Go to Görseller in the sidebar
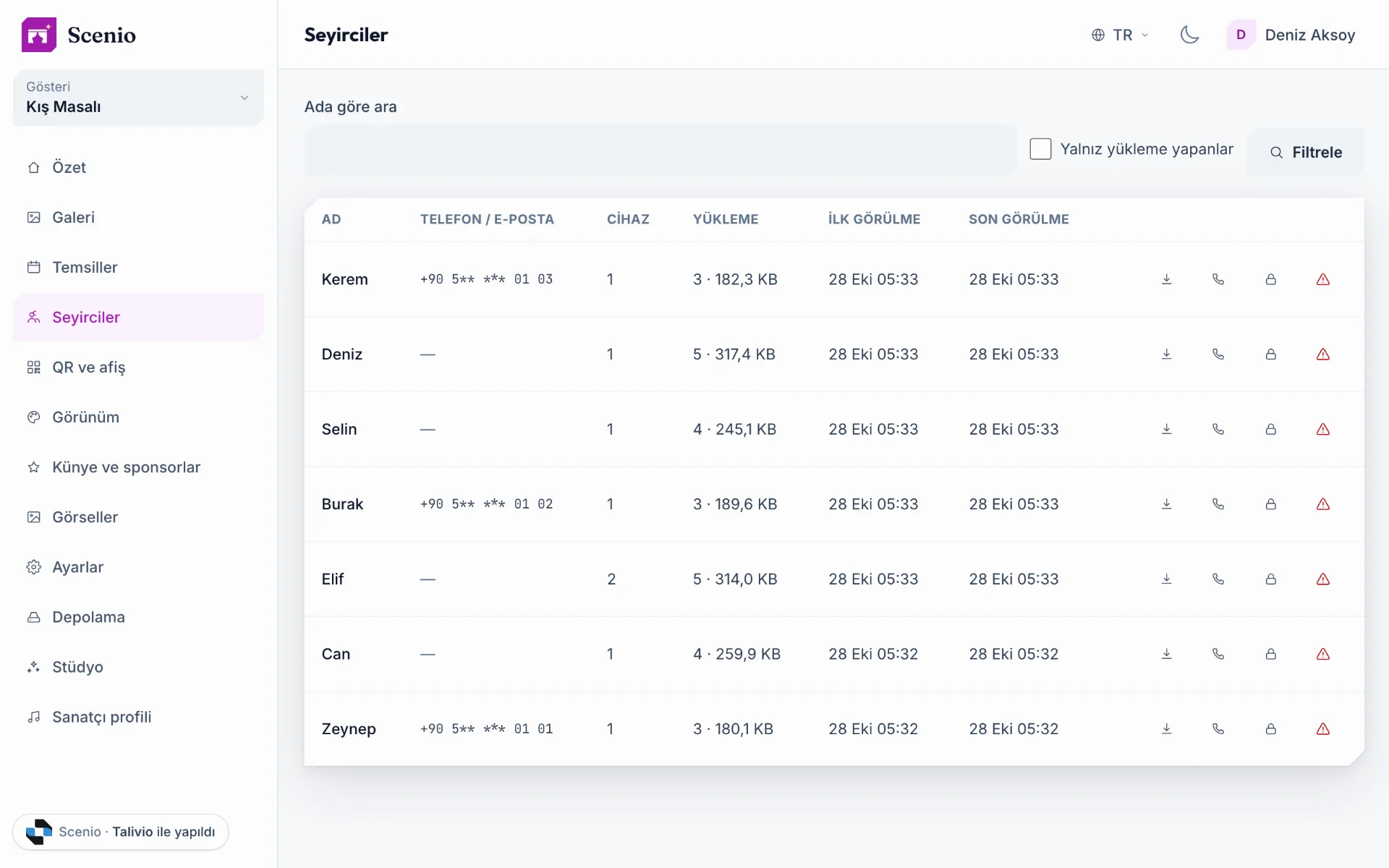This screenshot has height=868, width=1389. [138, 516]
